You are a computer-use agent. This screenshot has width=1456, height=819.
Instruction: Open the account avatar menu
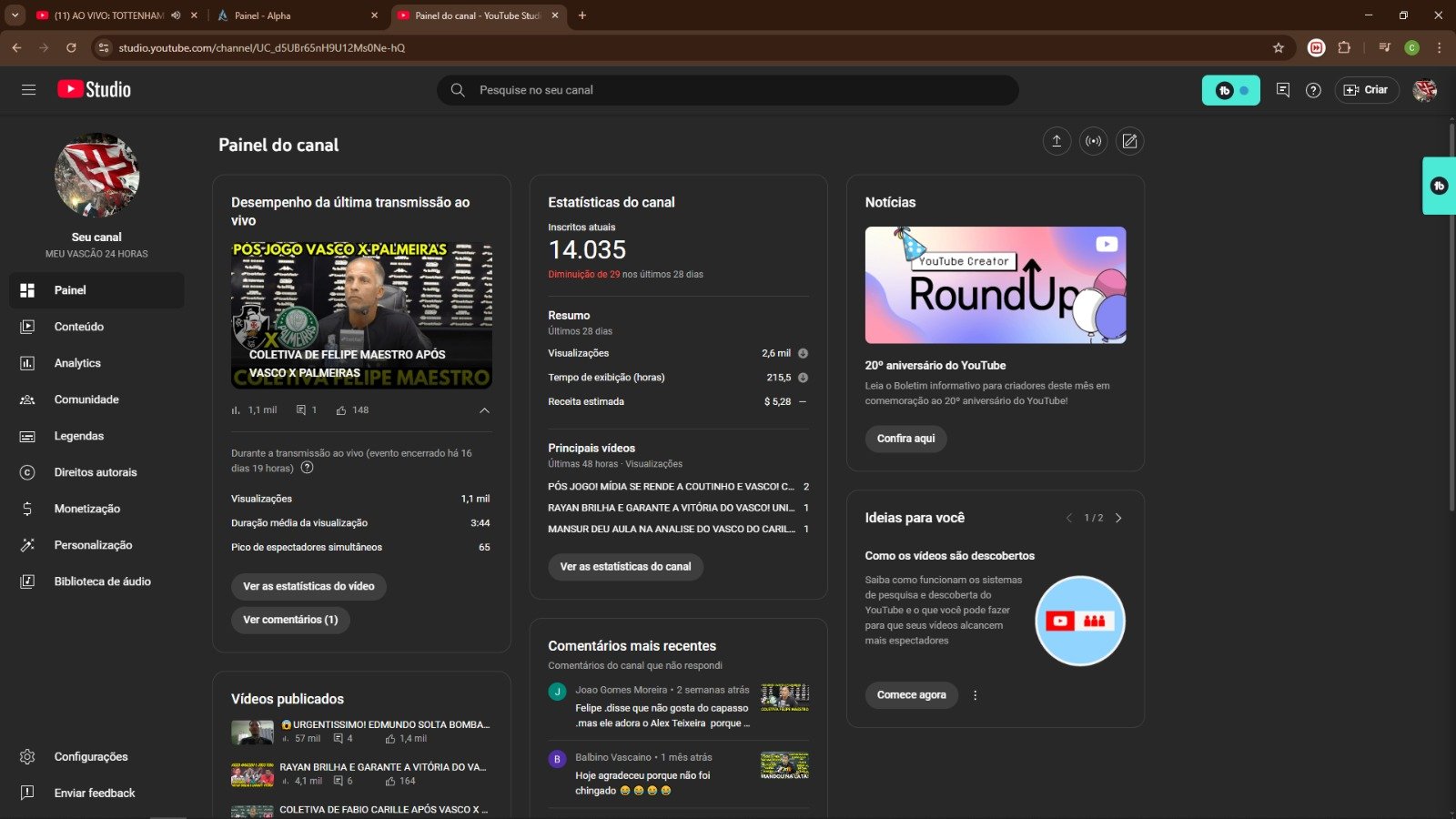1424,90
